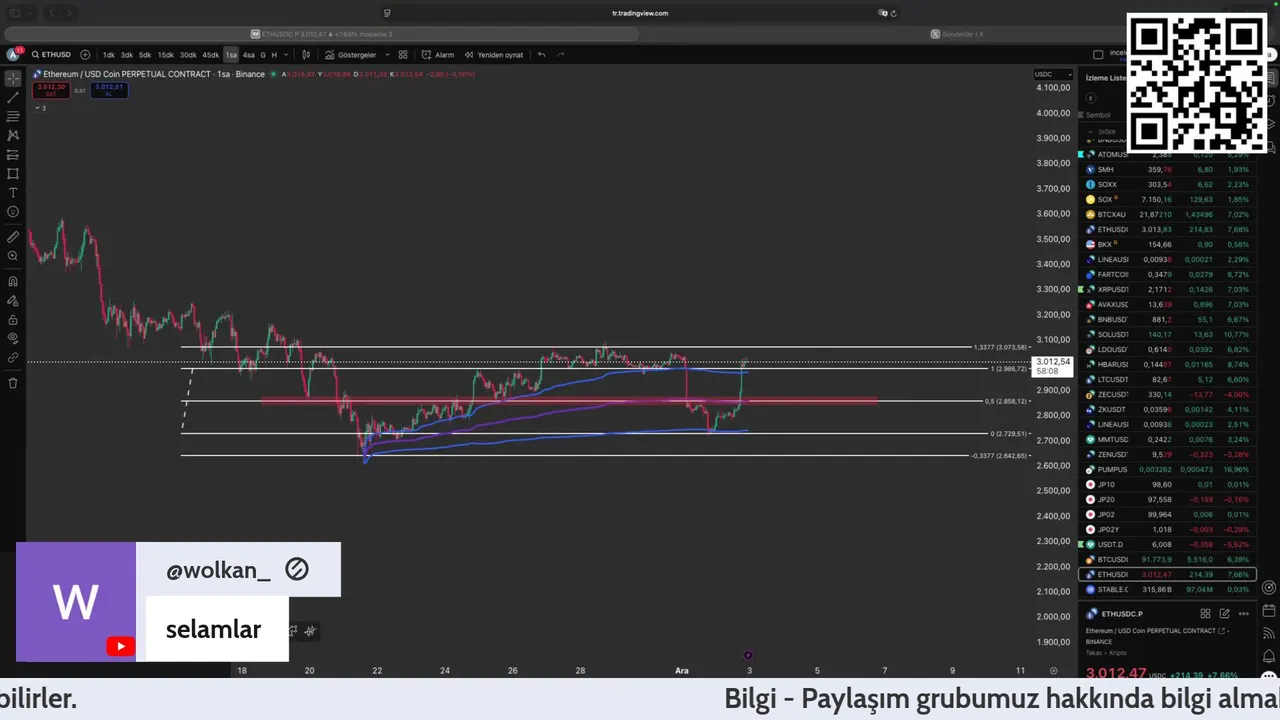The height and width of the screenshot is (720, 1280).
Task: Open chart time axis settings gear
Action: click(x=1053, y=670)
